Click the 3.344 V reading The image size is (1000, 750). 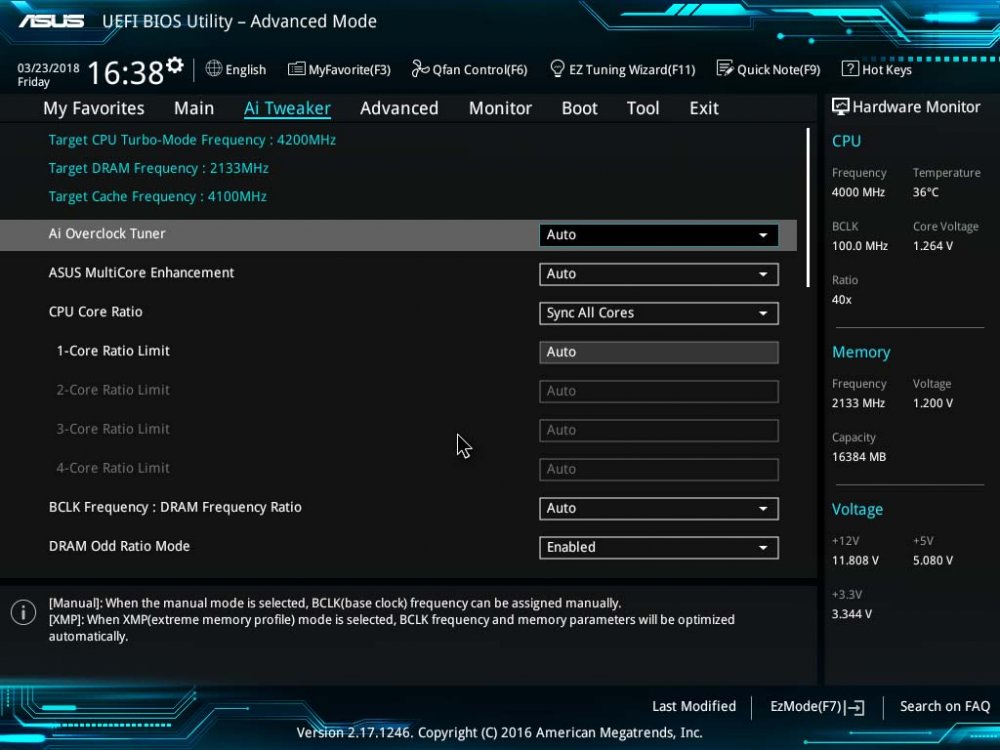851,614
